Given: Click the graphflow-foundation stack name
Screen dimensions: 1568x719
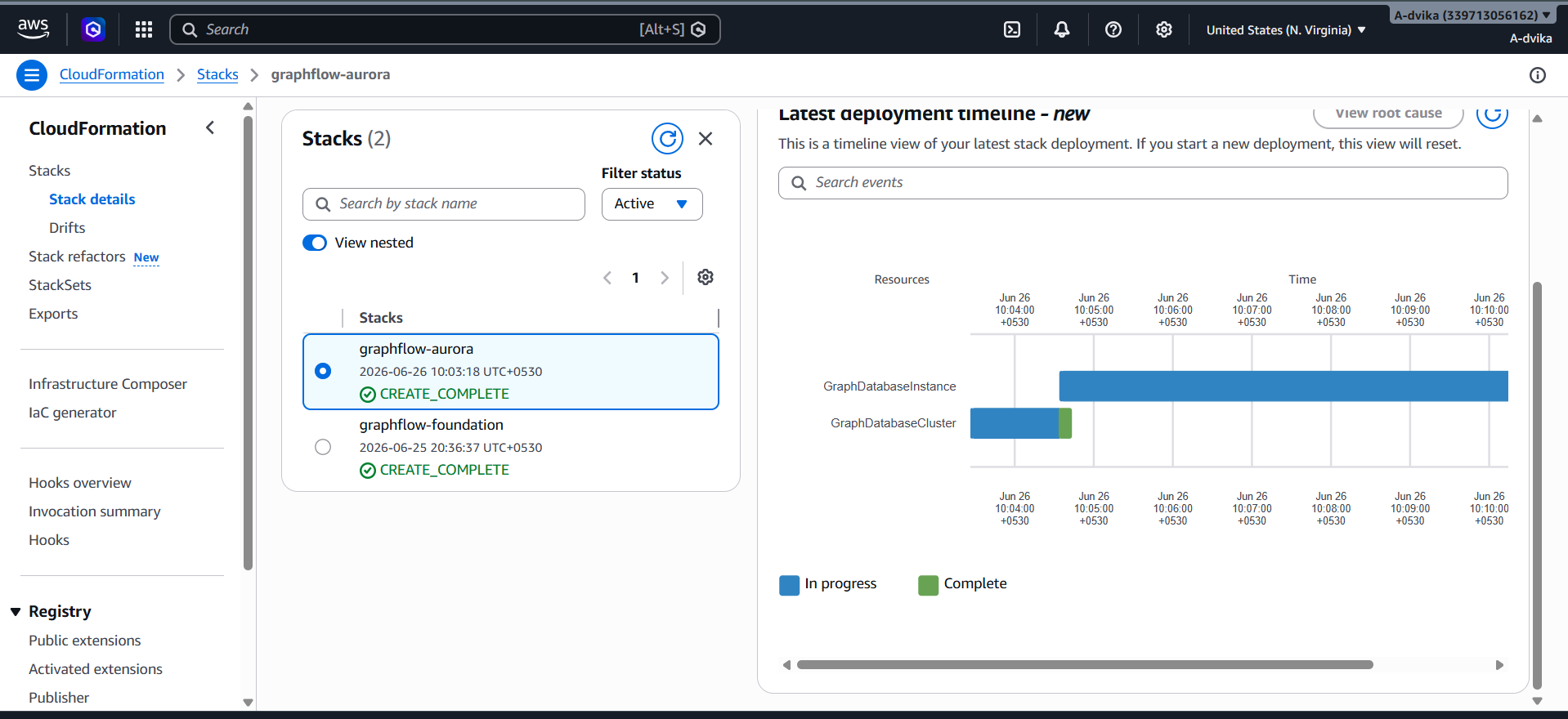Looking at the screenshot, I should point(432,425).
